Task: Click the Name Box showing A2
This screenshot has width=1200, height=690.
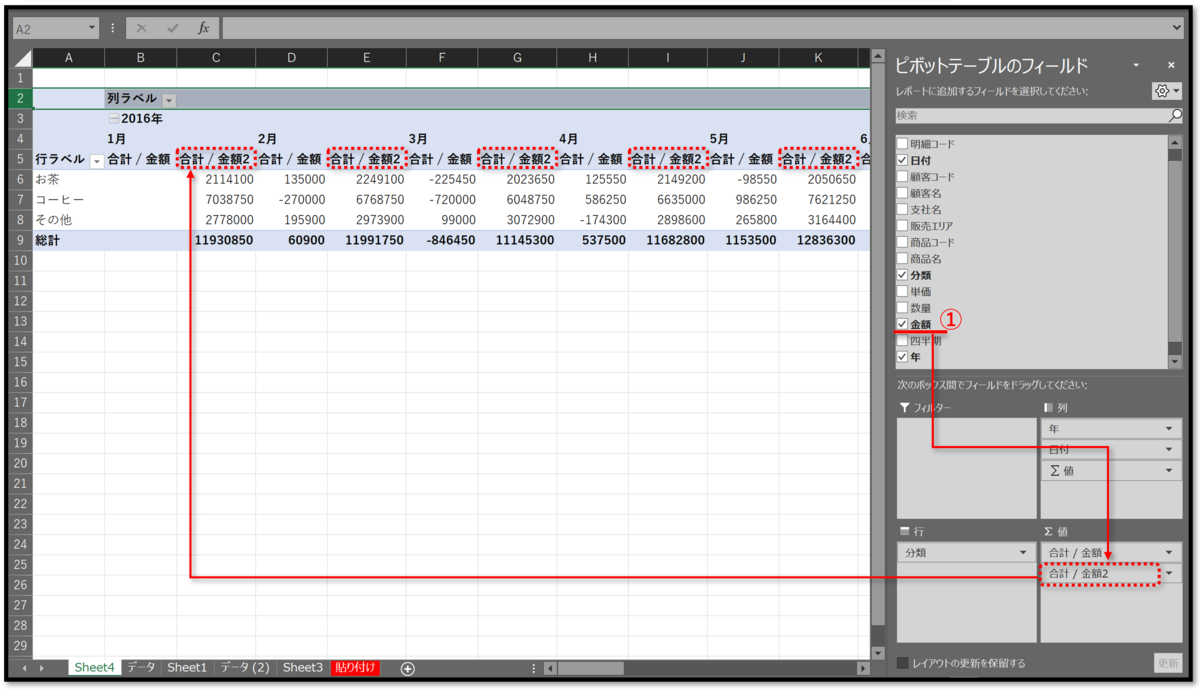Action: [x=48, y=28]
